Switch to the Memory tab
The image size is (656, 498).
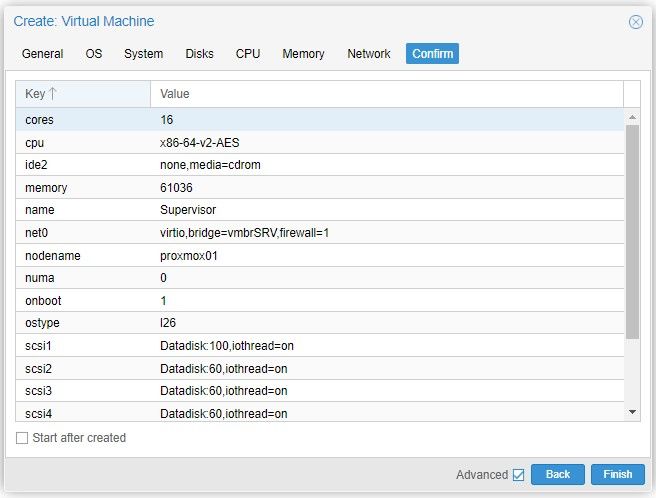[x=303, y=54]
